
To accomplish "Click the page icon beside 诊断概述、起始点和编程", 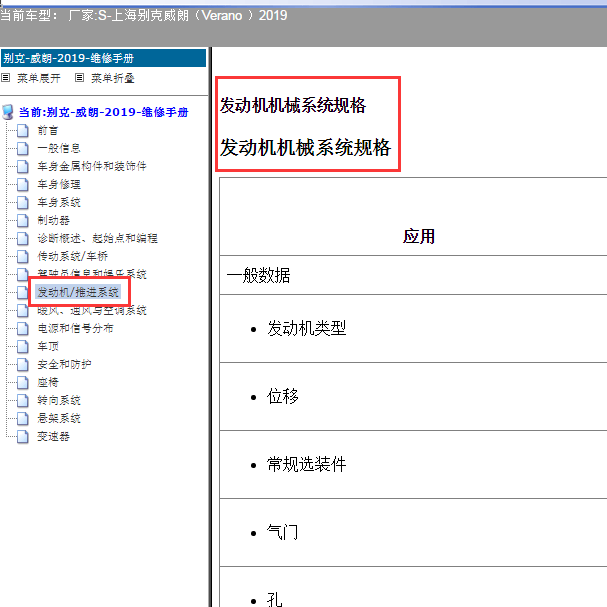I will pos(22,238).
